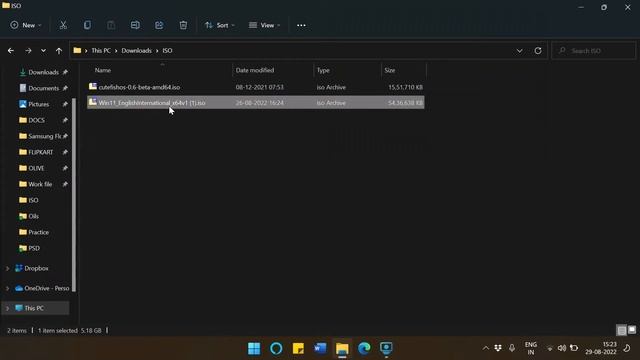Viewport: 640px width, 360px height.
Task: Refresh the ISO folder view
Action: (538, 51)
